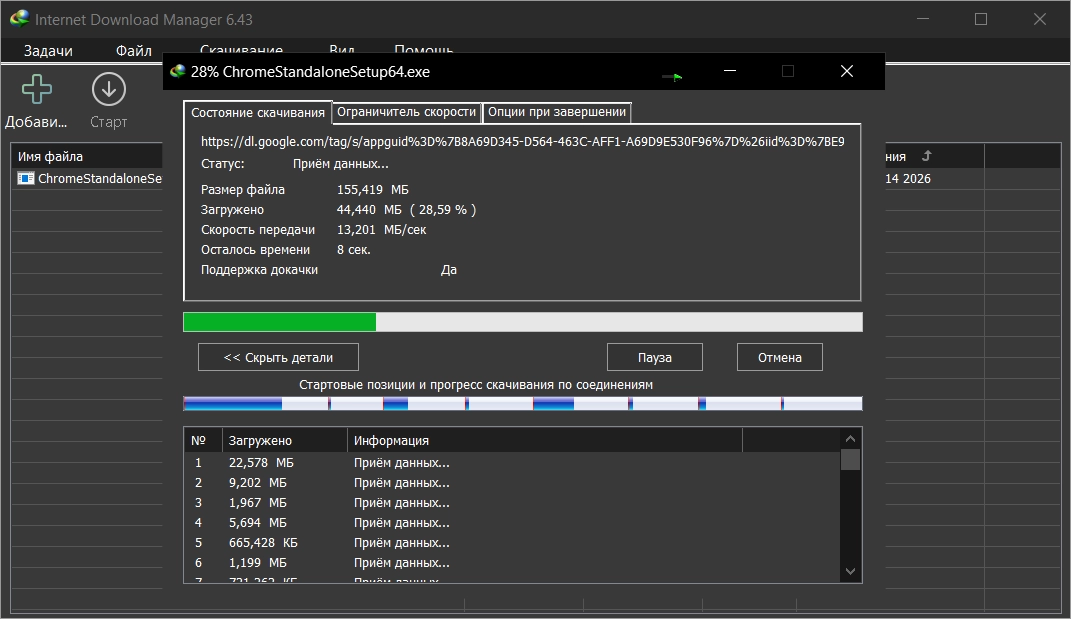Viewport: 1071px width, 619px height.
Task: Open the Вид menu
Action: [x=342, y=50]
